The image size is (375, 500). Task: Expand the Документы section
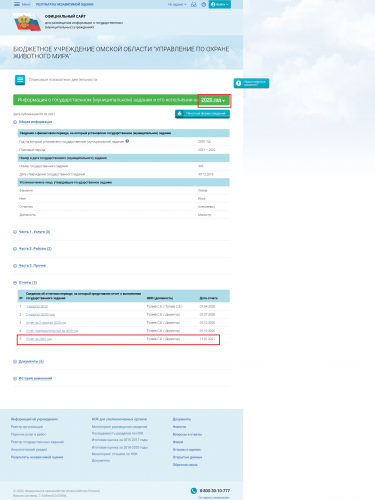[x=31, y=362]
